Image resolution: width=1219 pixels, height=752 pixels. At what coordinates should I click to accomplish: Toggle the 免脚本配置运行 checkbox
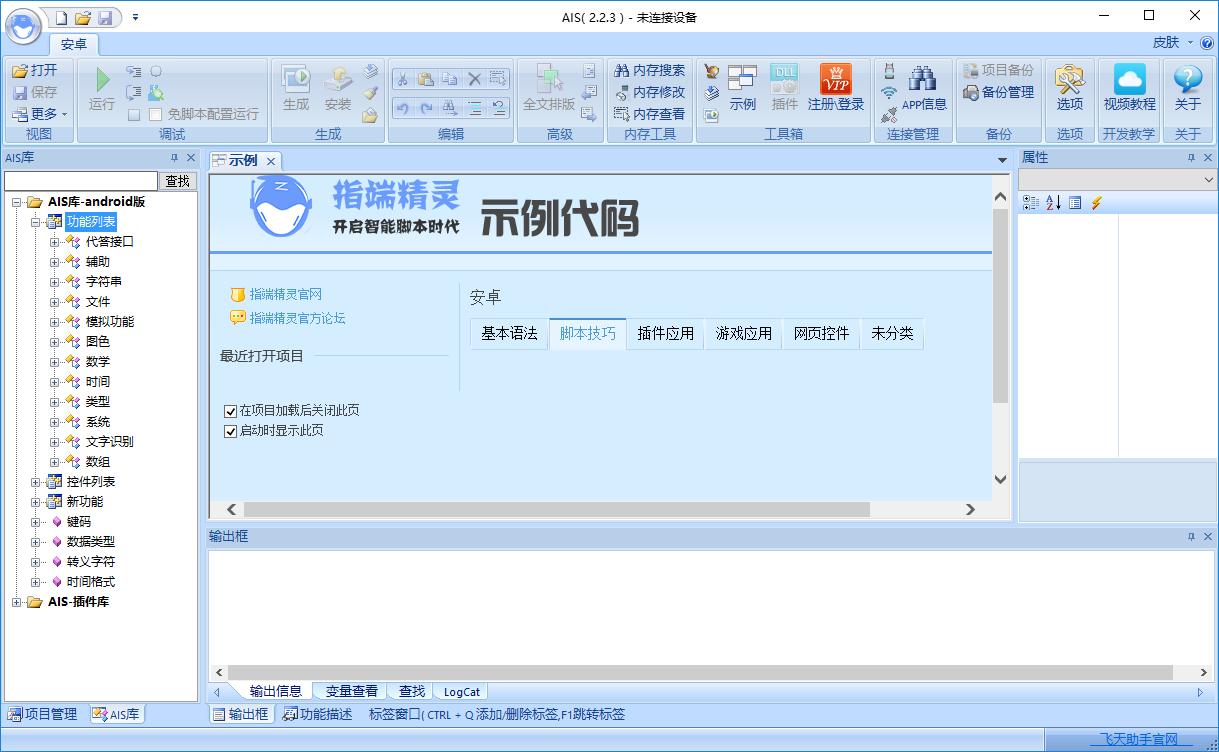(155, 115)
